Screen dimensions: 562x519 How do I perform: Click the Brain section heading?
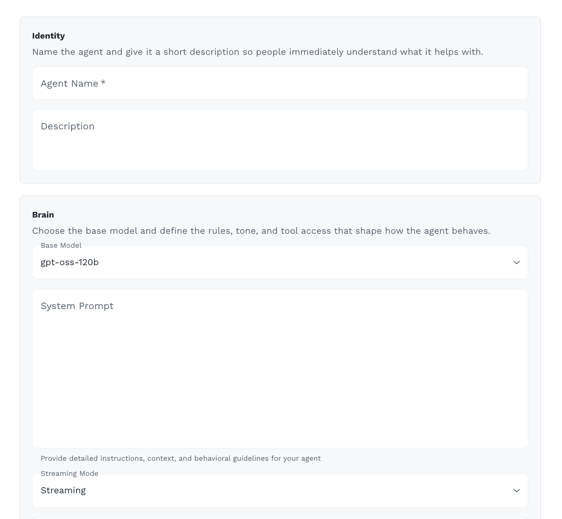coord(43,215)
